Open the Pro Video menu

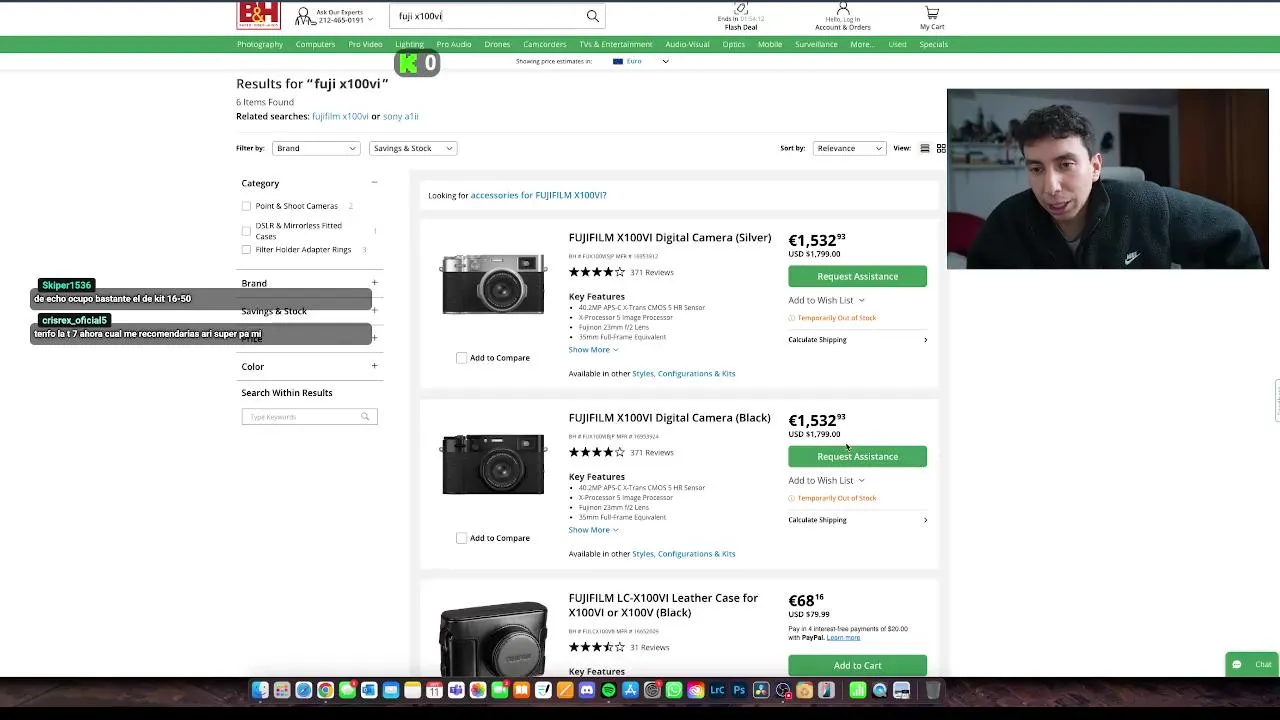click(x=365, y=44)
